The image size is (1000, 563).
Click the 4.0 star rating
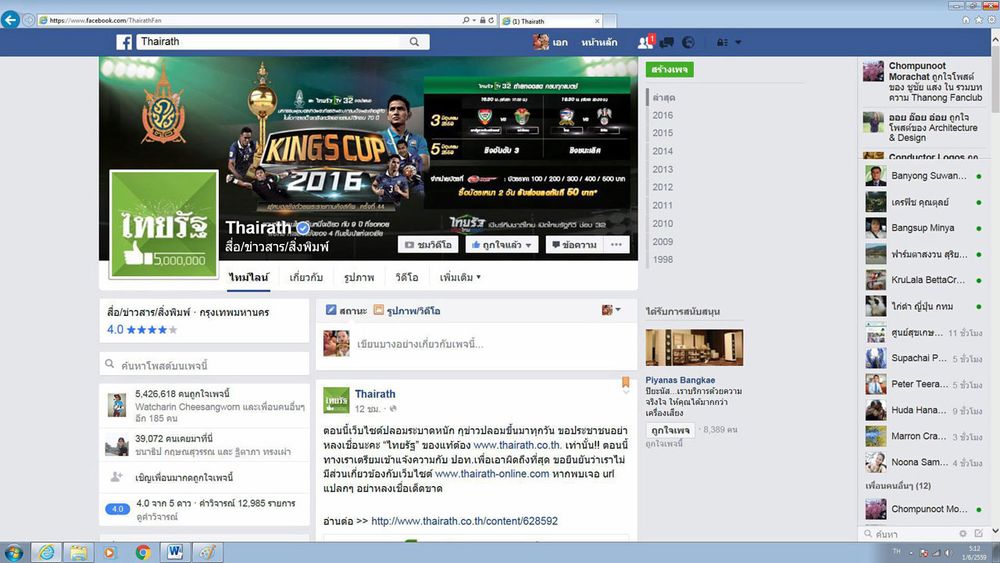tap(142, 330)
